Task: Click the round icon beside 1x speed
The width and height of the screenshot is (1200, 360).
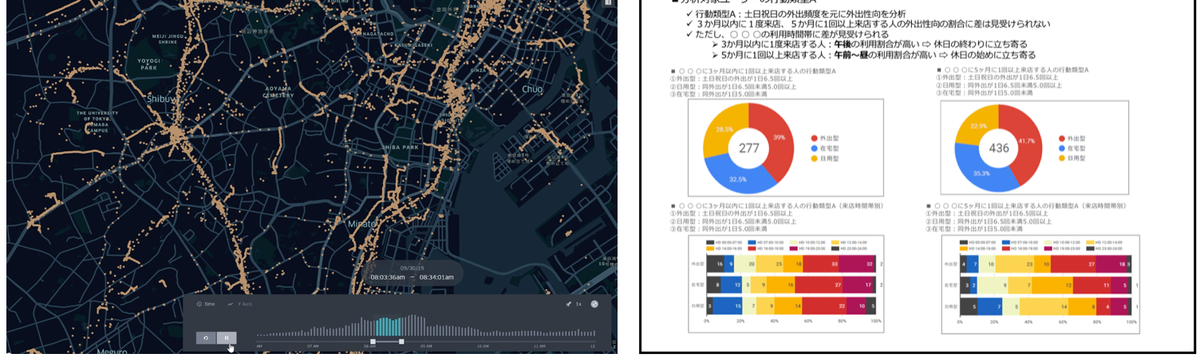Action: (594, 304)
